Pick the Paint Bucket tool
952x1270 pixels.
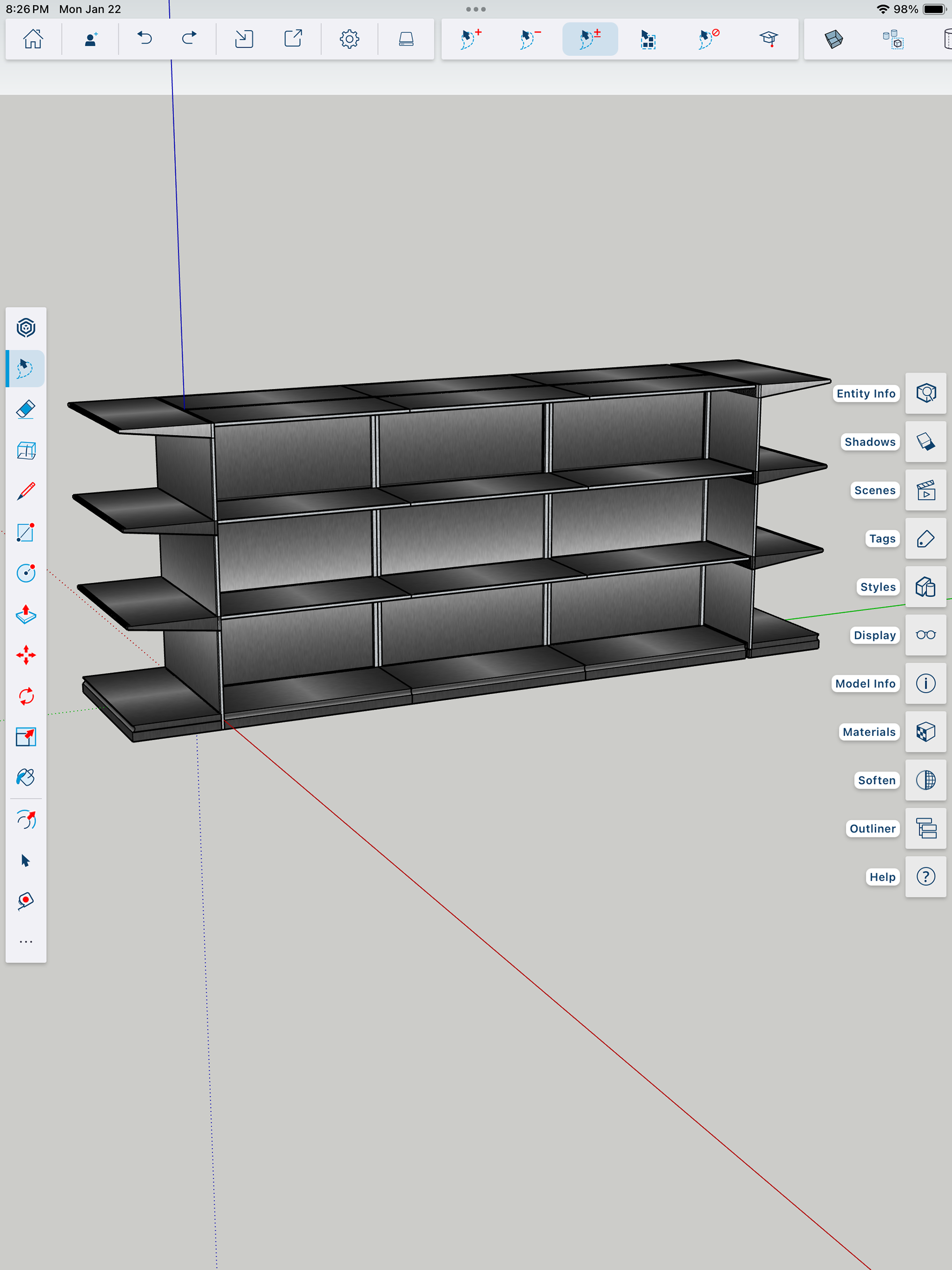click(x=26, y=778)
